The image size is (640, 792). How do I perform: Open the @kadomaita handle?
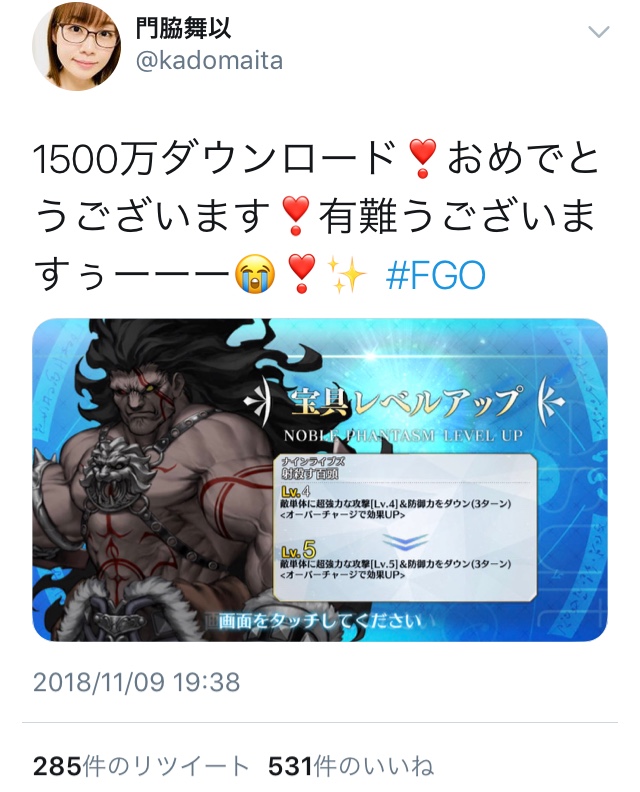(x=209, y=61)
